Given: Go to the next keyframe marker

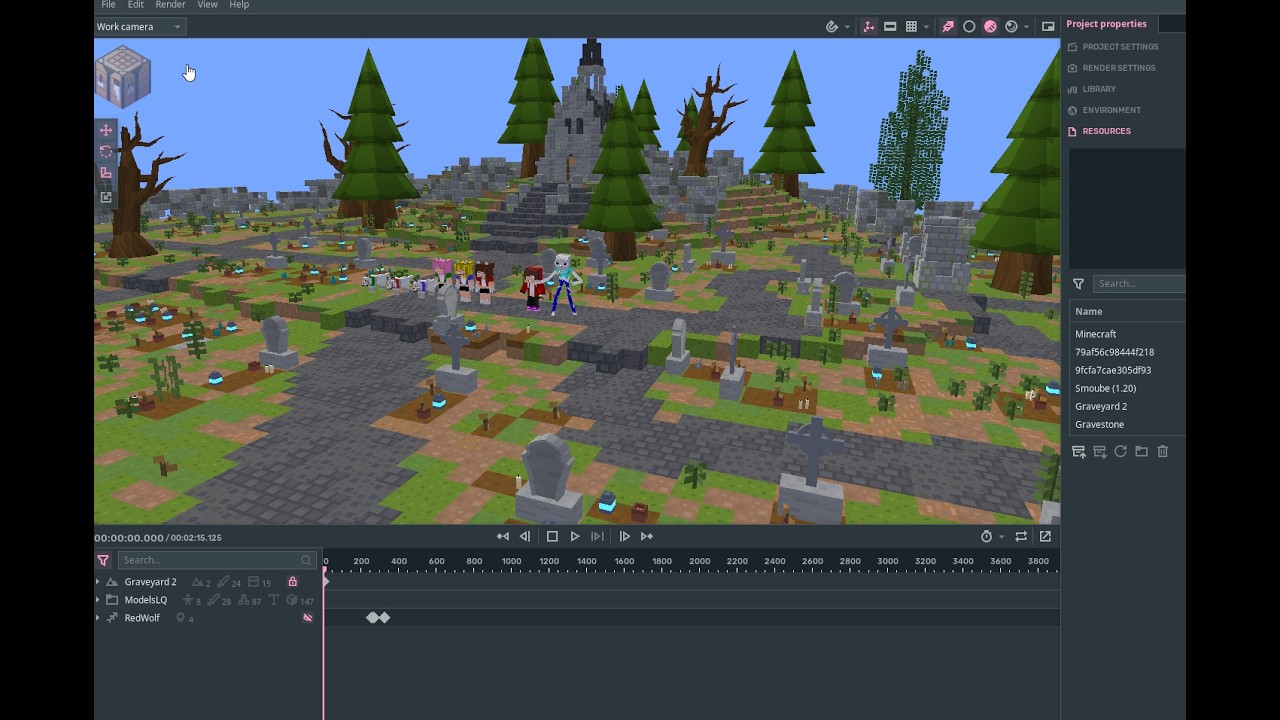Looking at the screenshot, I should (x=625, y=537).
